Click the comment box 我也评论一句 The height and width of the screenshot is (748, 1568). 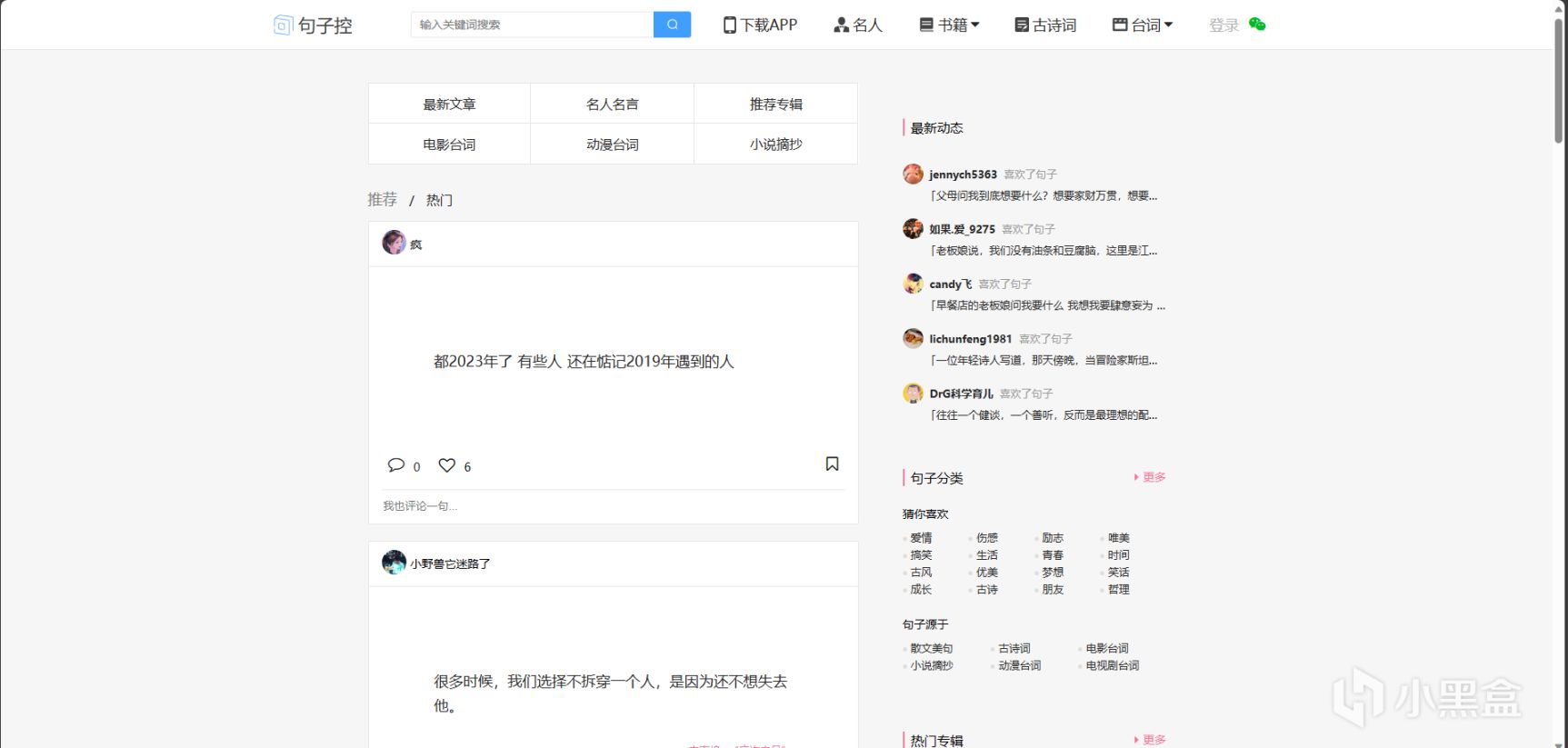pos(613,505)
